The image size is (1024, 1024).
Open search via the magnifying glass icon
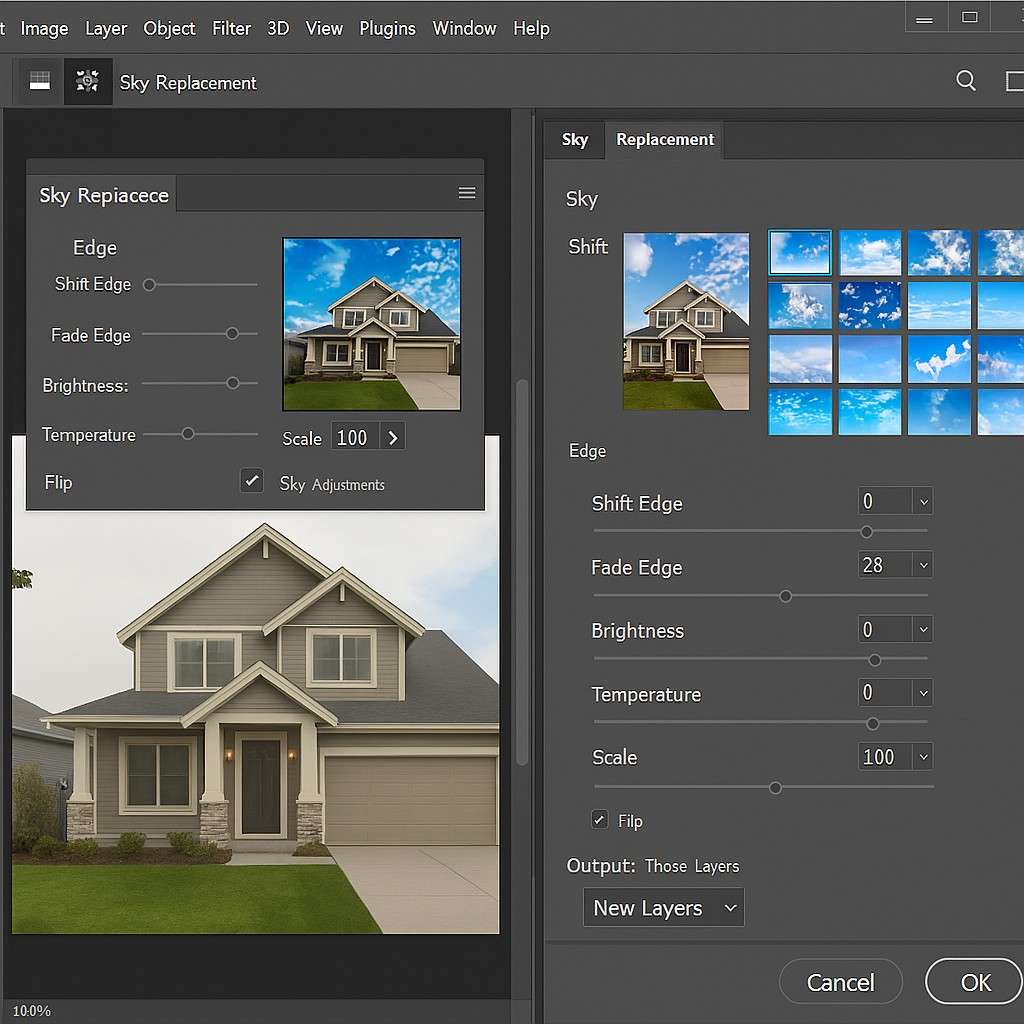click(x=965, y=80)
